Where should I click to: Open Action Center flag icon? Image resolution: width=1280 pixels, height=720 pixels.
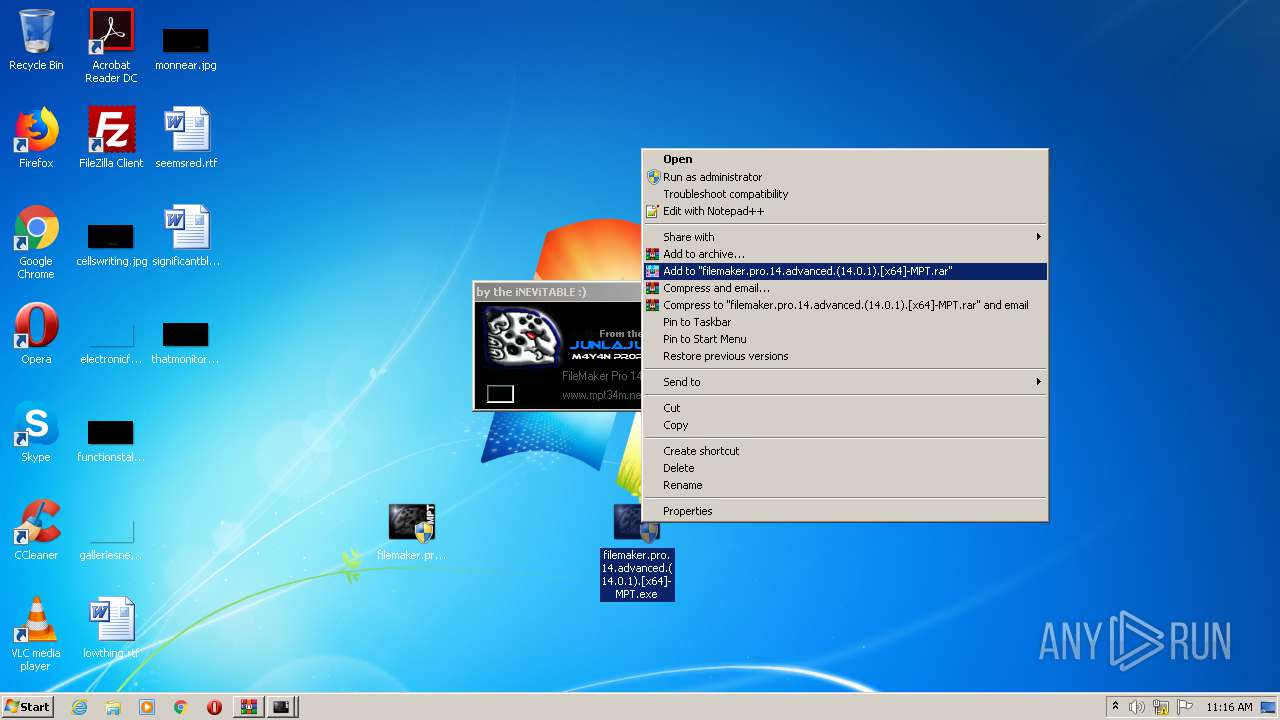(1184, 707)
